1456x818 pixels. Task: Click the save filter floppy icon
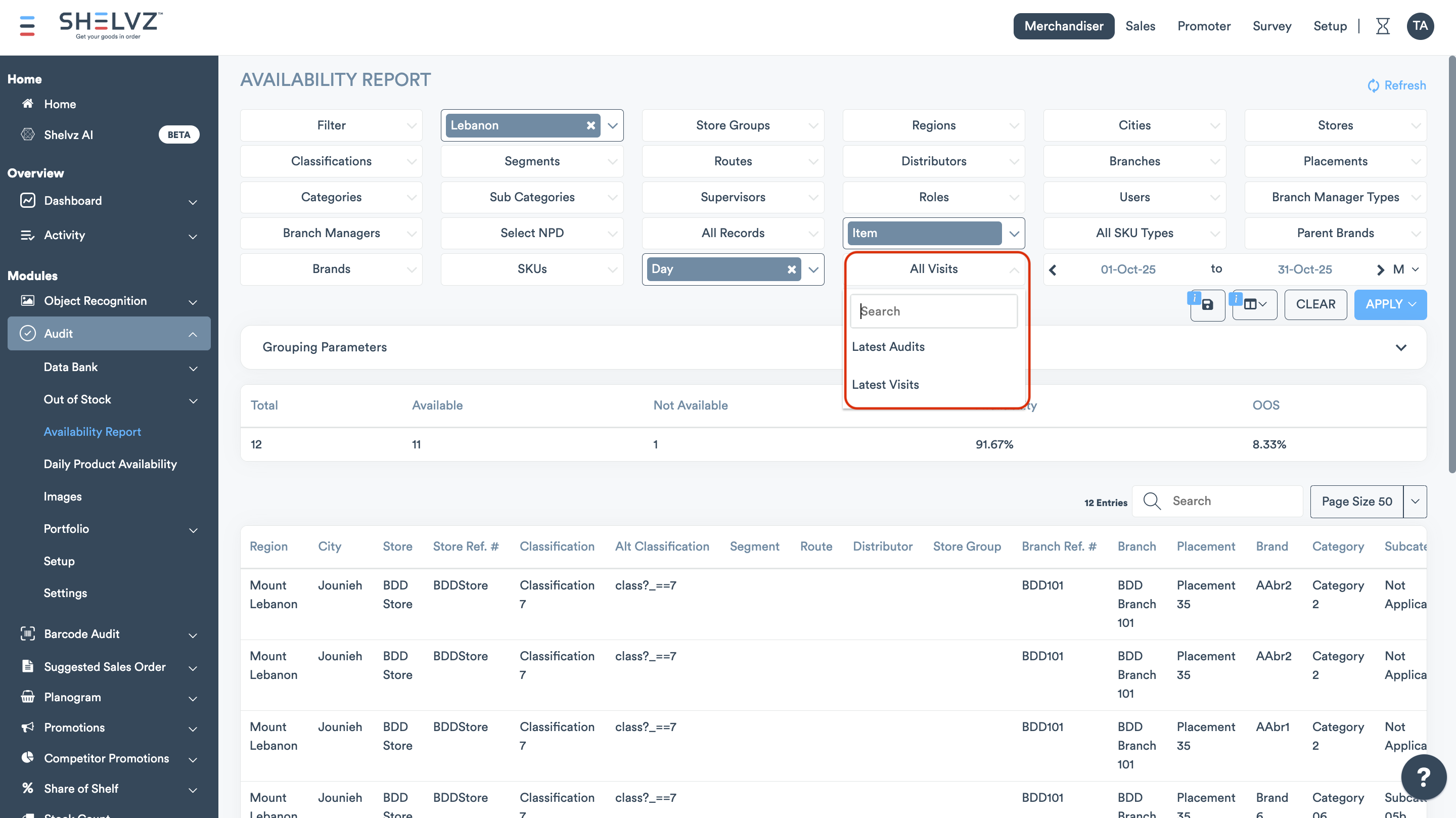coord(1207,305)
